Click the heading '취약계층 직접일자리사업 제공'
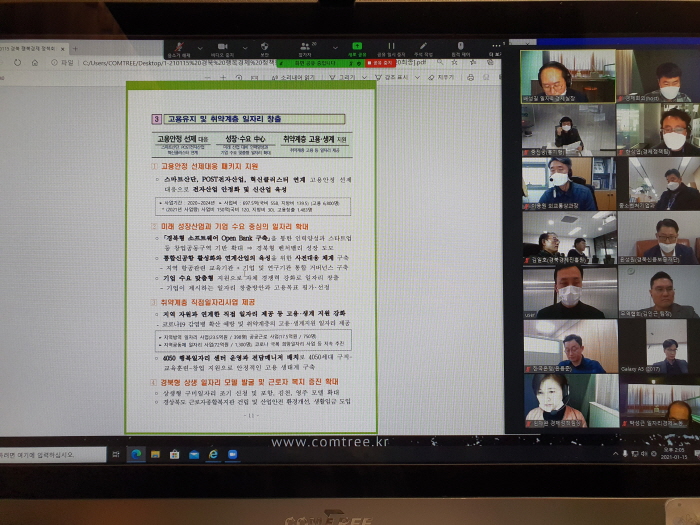700x525 pixels. pos(208,302)
